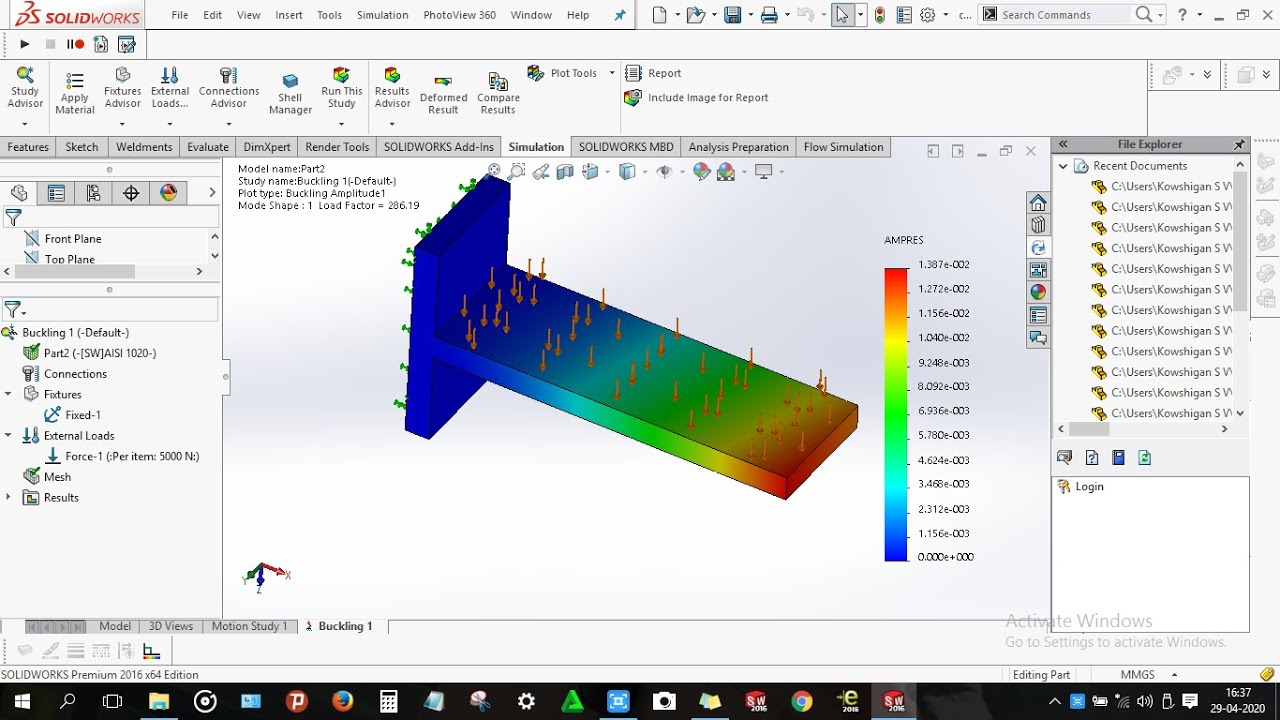Click Apply Material icon
This screenshot has height=720, width=1280.
(x=74, y=92)
